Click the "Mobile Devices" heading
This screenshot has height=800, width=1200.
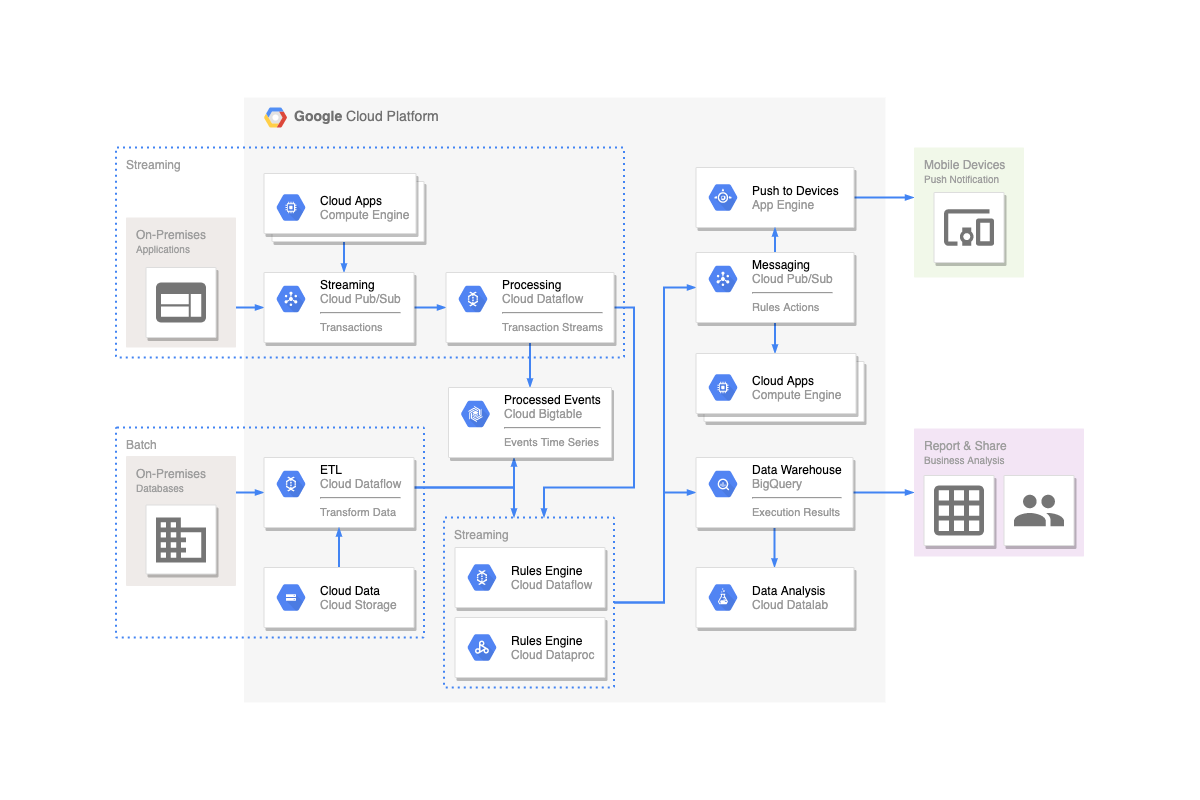(x=964, y=165)
